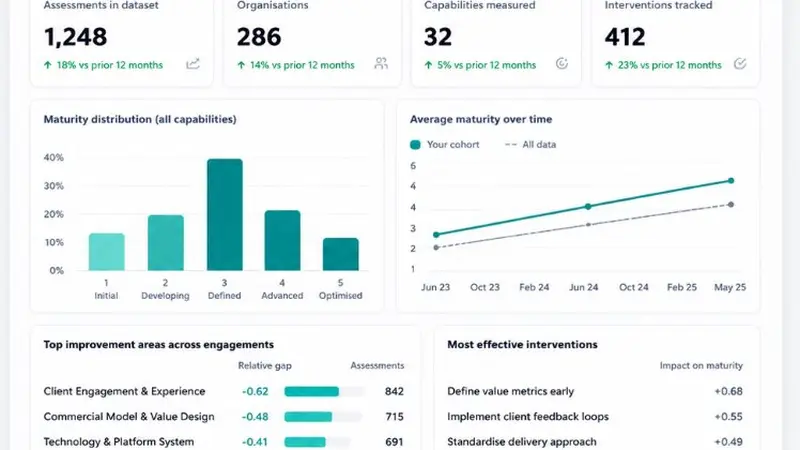
Task: Select the Developing maturity bar
Action: coord(166,243)
